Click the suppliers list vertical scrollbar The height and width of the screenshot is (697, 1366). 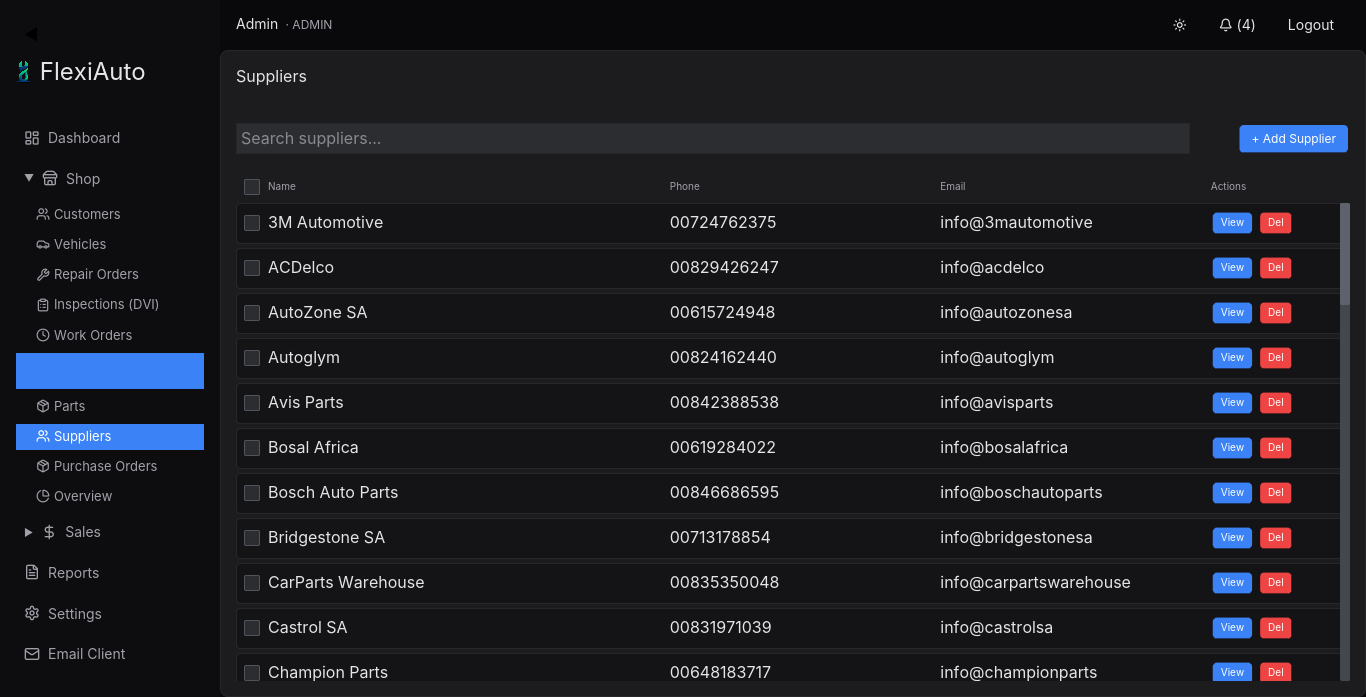(1345, 253)
